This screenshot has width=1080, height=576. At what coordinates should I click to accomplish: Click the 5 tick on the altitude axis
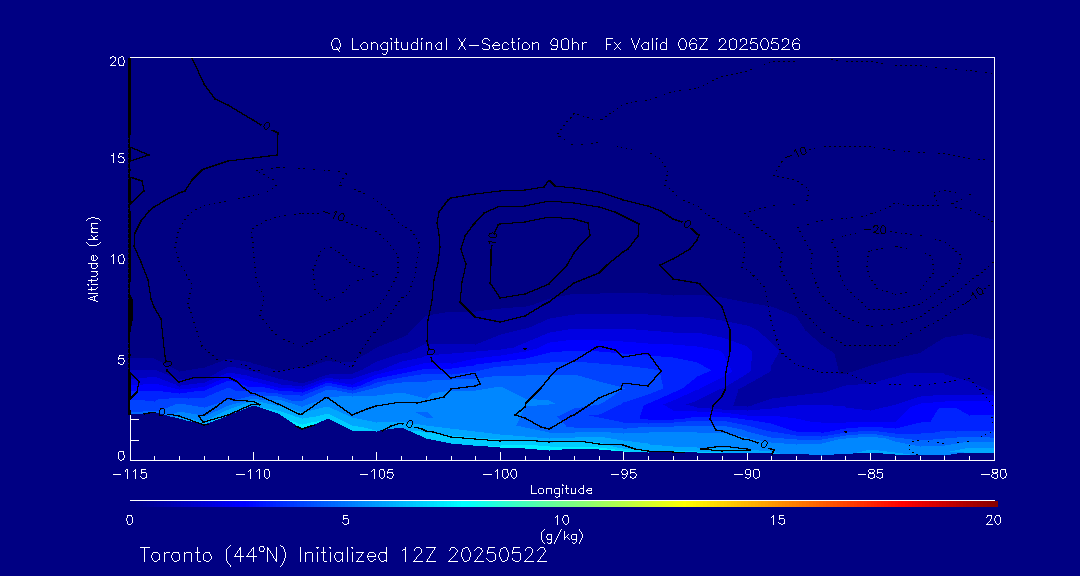point(120,359)
